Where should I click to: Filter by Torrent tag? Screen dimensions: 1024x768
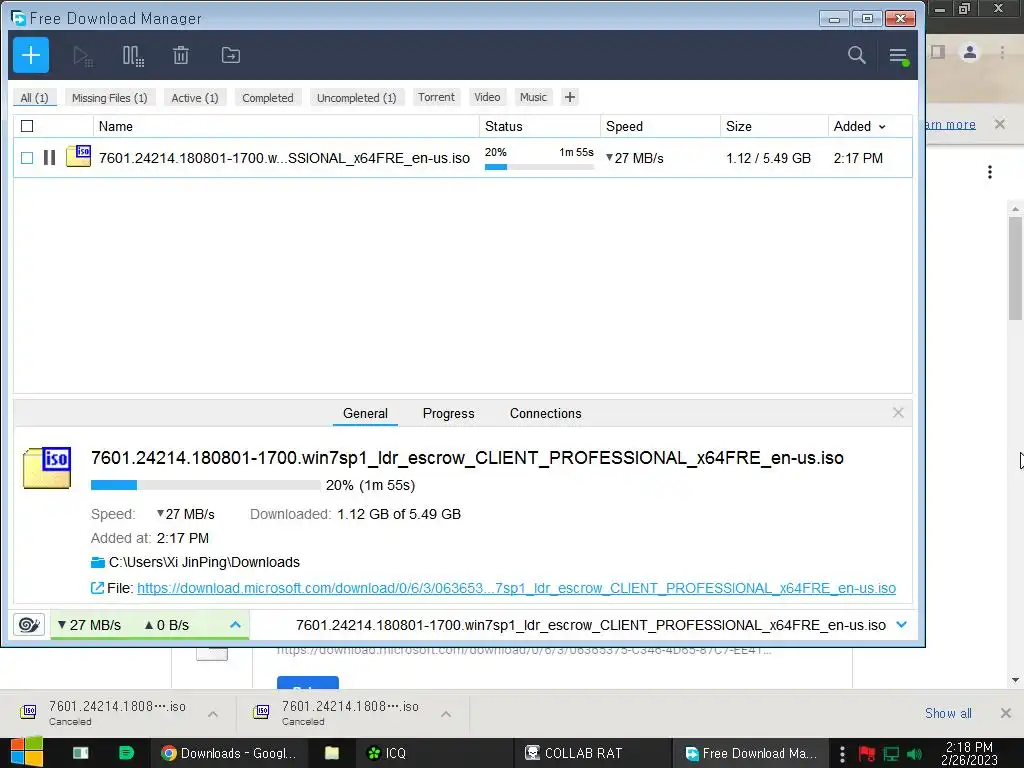tap(436, 97)
